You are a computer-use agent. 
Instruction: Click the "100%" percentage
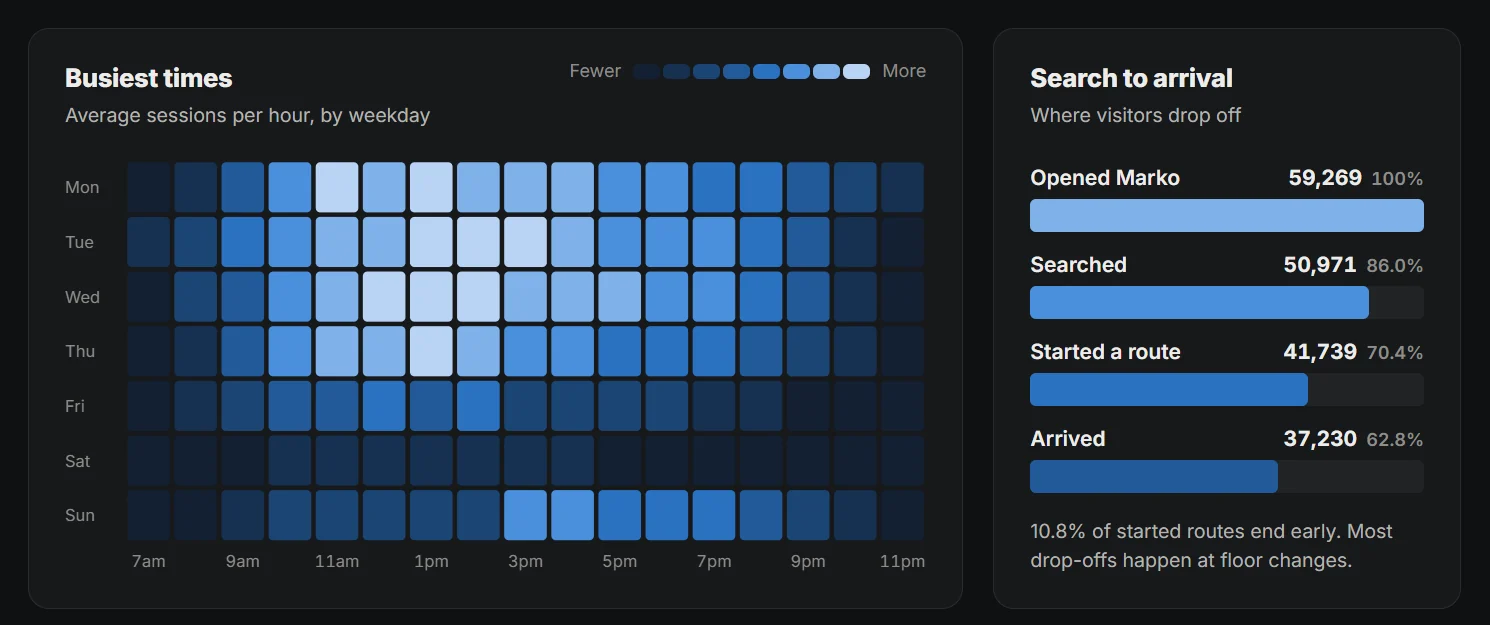1397,179
